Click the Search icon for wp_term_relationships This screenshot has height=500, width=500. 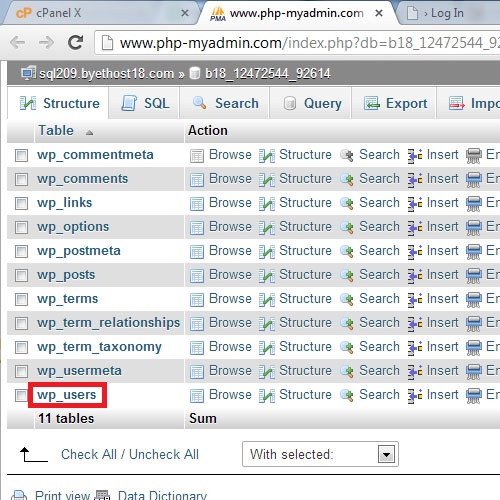click(x=347, y=323)
